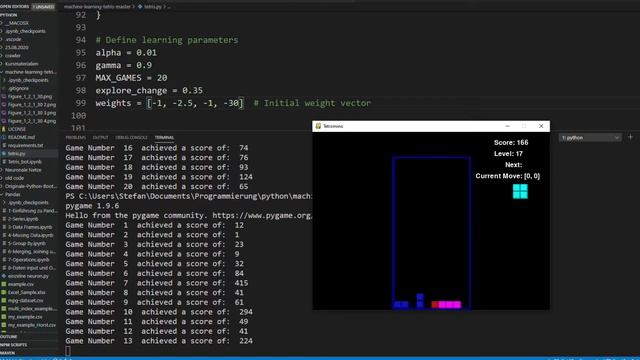Expand the Kursmaterialien folder
This screenshot has height=360, width=640.
pyautogui.click(x=22, y=64)
